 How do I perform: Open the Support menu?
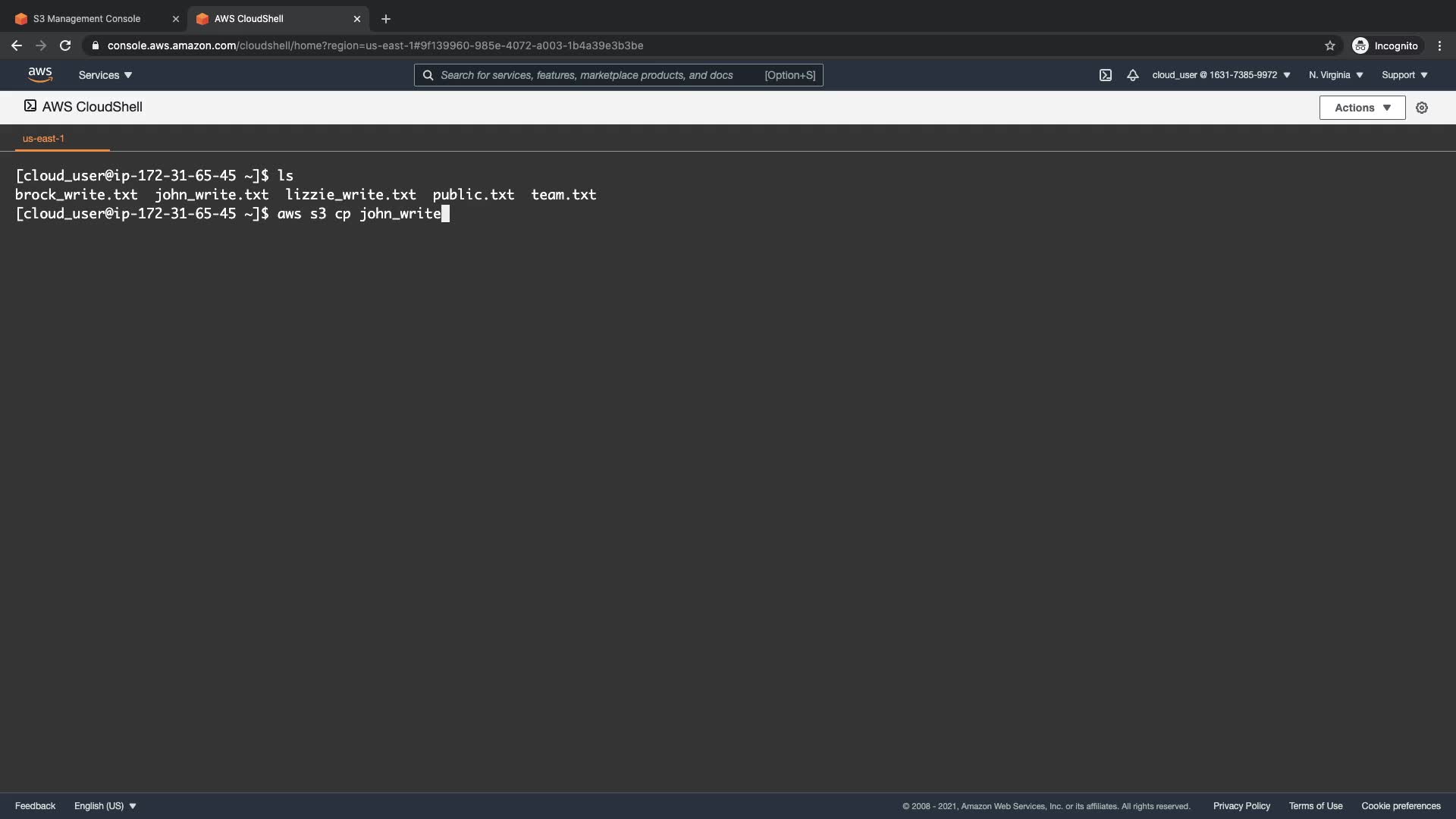1404,75
